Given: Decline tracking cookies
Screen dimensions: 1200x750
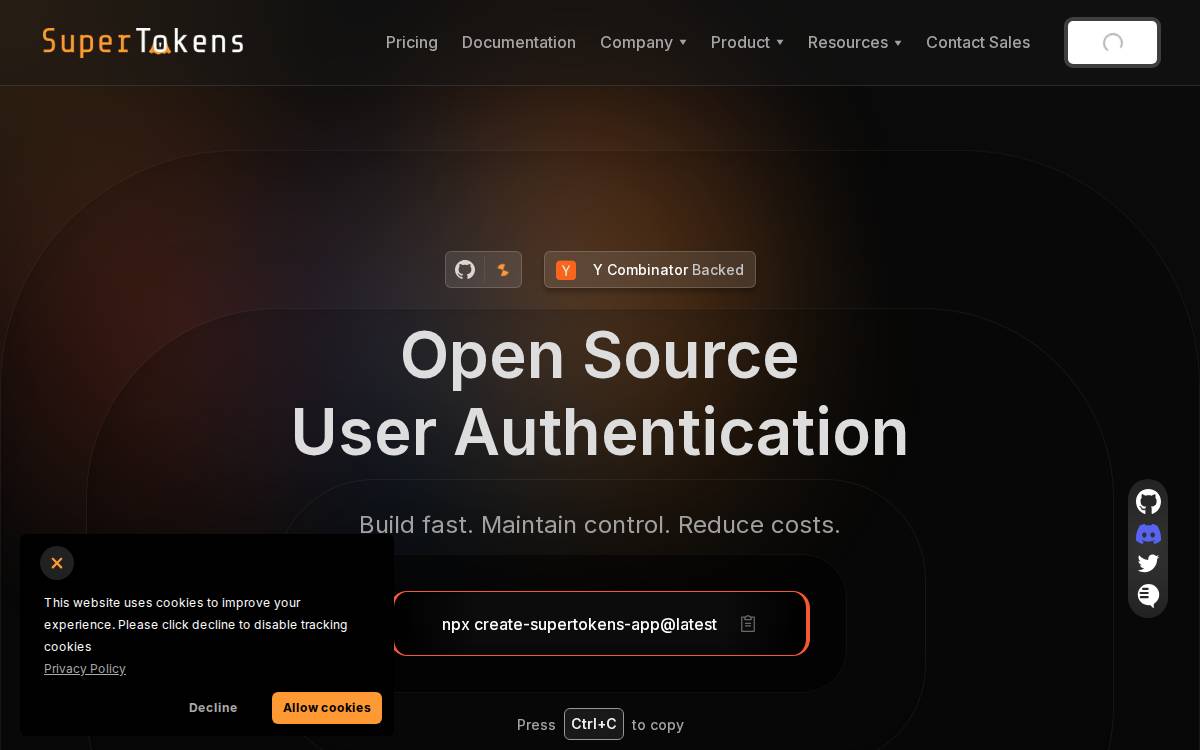Looking at the screenshot, I should 213,708.
